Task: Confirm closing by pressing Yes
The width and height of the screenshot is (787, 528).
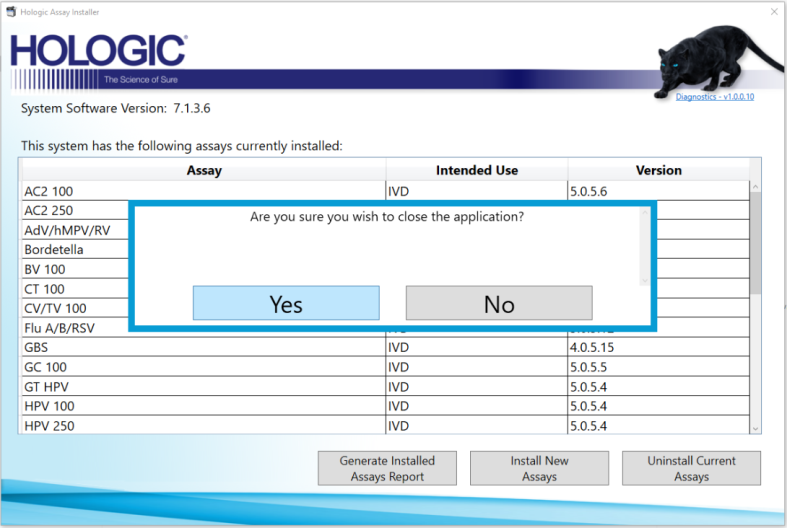Action: 286,304
